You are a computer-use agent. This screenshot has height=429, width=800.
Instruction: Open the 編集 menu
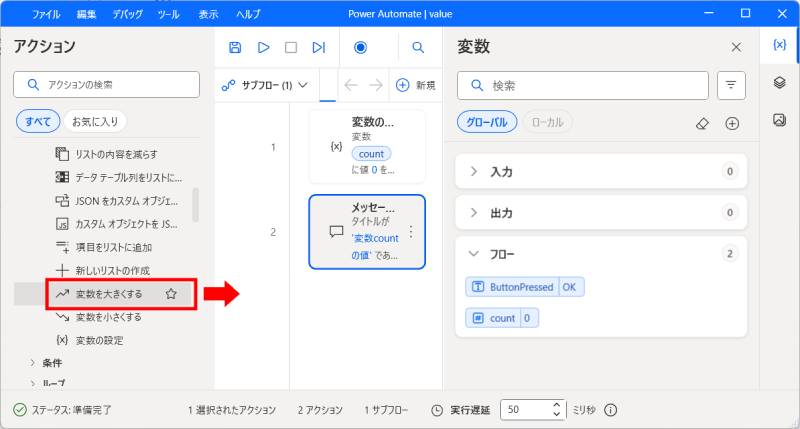(x=86, y=14)
